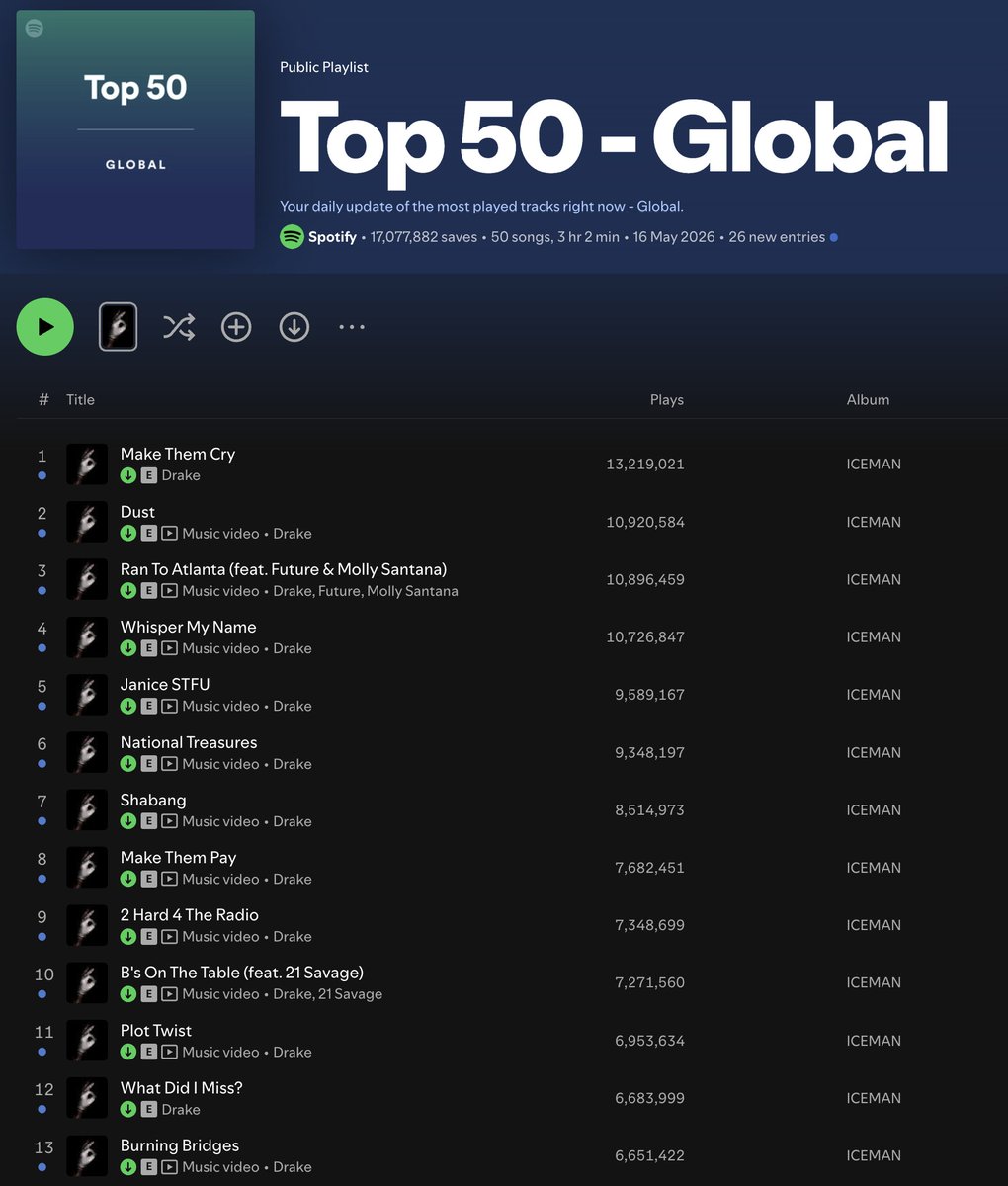
Task: Open Future artist link in Ran To Atlanta row
Action: (x=339, y=591)
